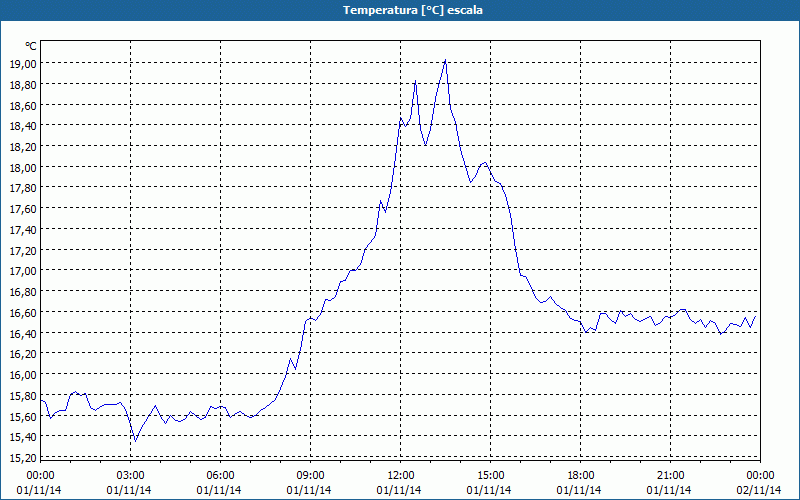Click the 16,00 temperature scale label
The image size is (800, 500).
[x=22, y=374]
